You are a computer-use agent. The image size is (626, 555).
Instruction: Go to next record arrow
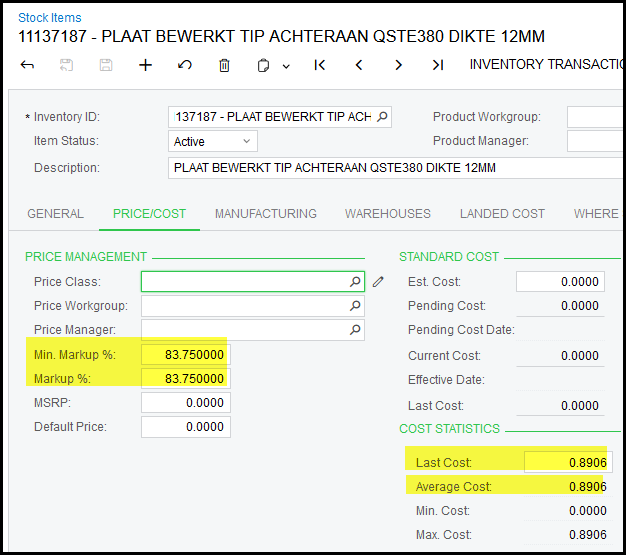click(x=398, y=65)
